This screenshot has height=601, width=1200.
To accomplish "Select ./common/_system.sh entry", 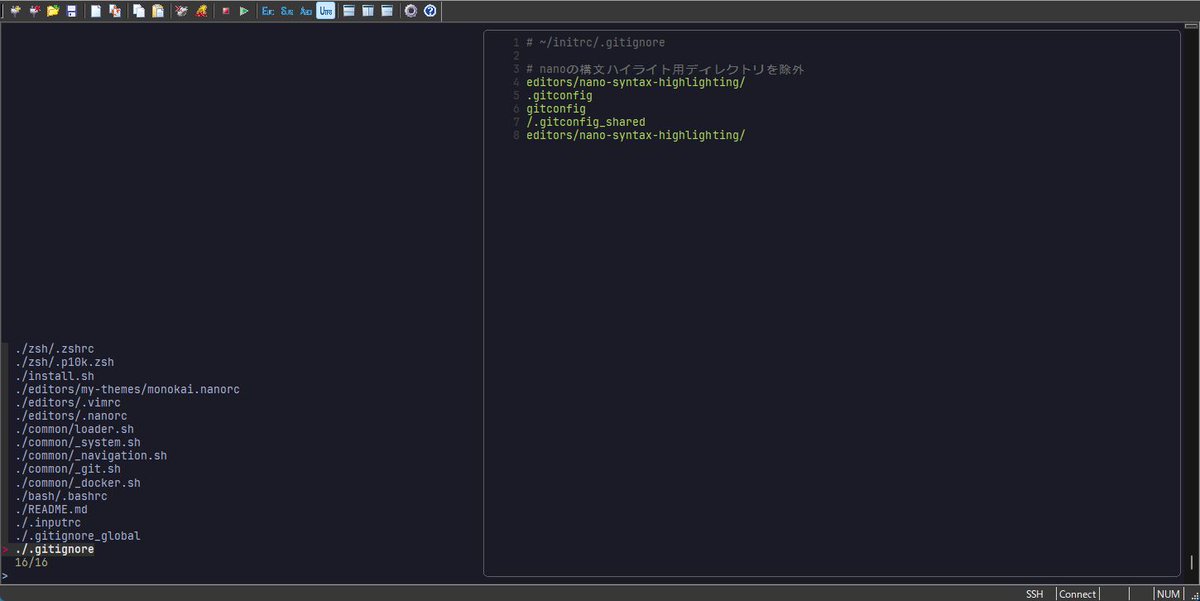I will pos(77,442).
